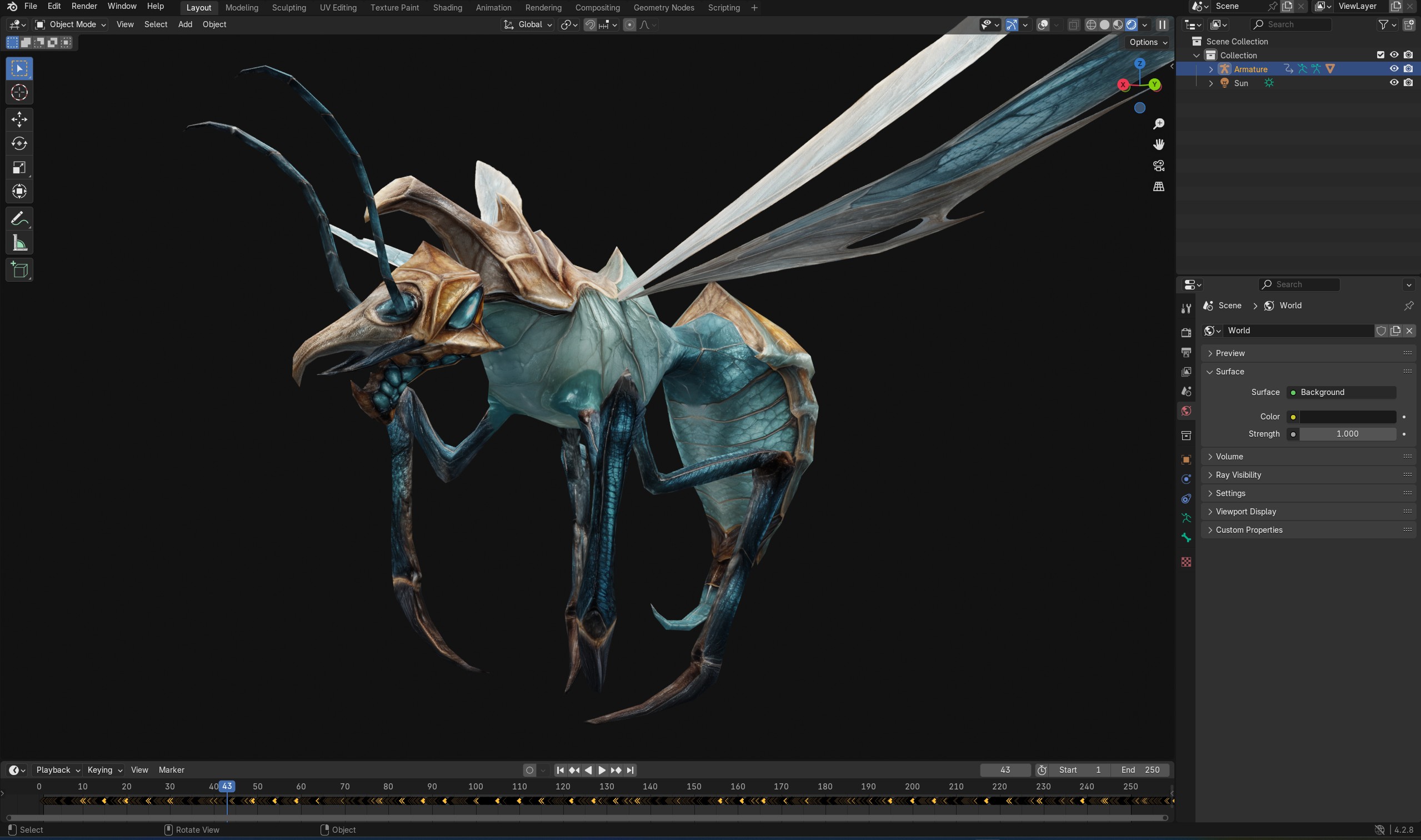Hide the Armature object in viewport

pos(1394,69)
